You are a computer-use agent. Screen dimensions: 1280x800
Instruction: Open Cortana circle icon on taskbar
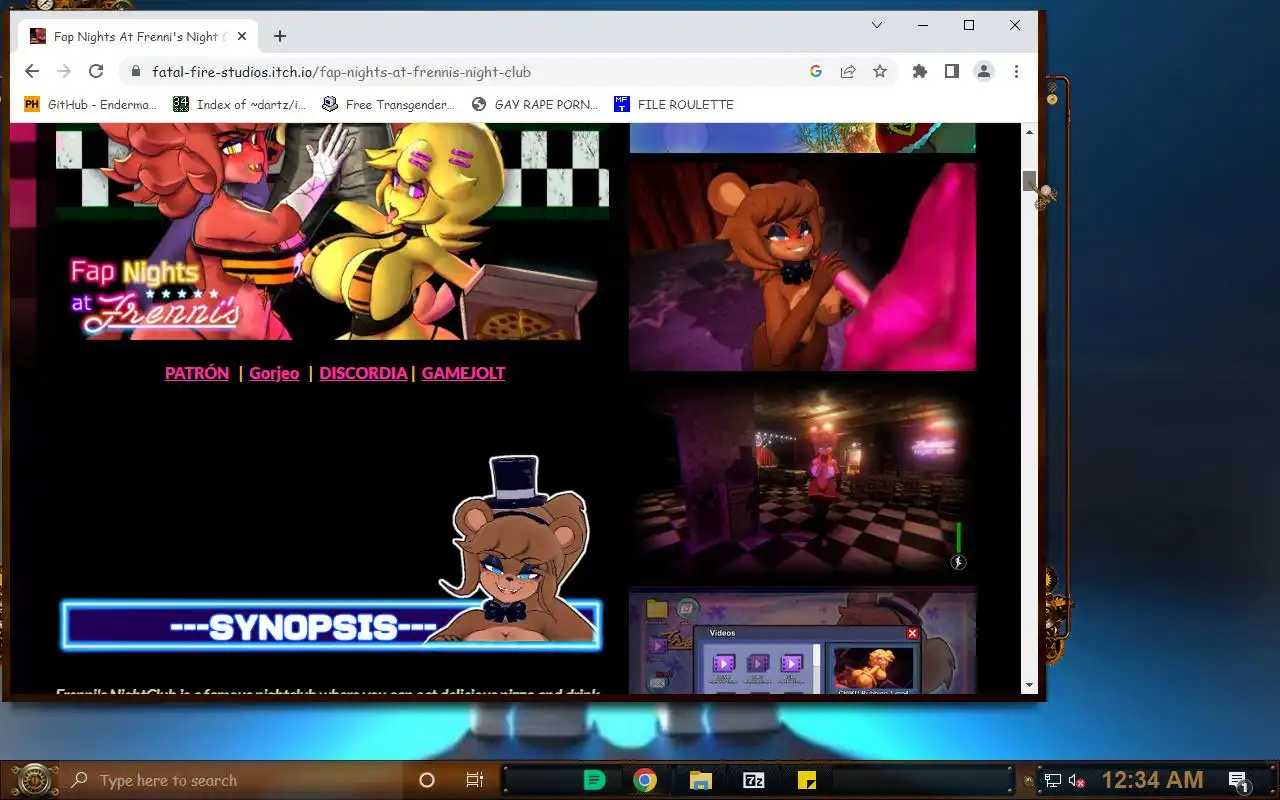[427, 780]
